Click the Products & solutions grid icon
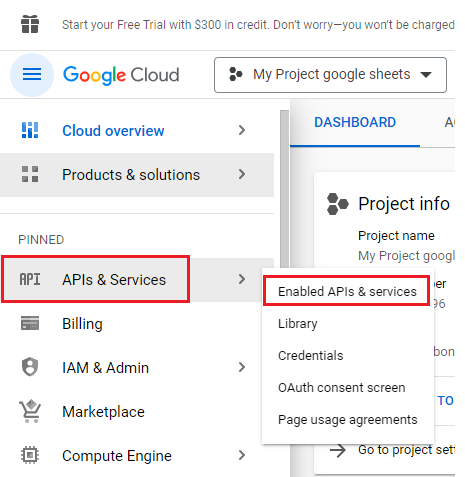The image size is (465, 477). (x=30, y=174)
